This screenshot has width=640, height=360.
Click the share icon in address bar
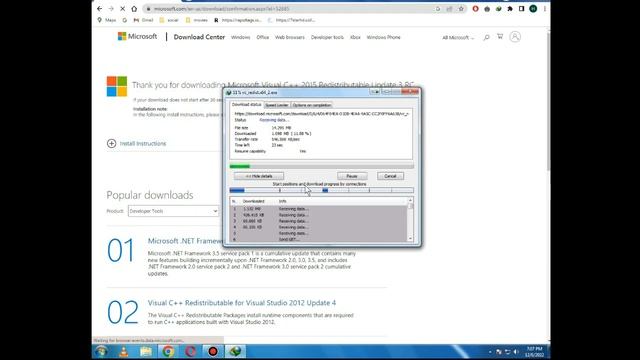pyautogui.click(x=449, y=9)
